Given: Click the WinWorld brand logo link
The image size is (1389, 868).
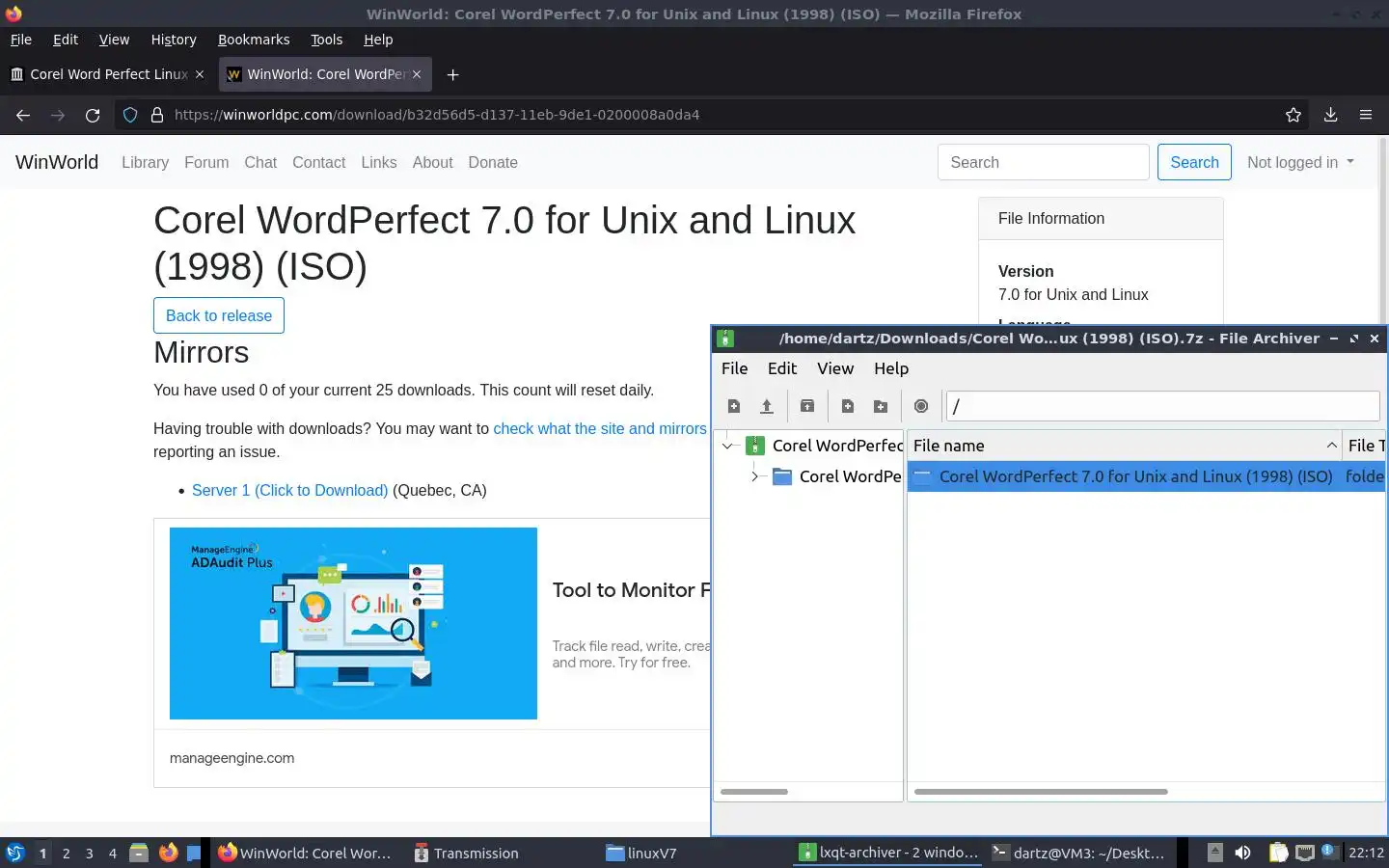Looking at the screenshot, I should click(x=57, y=162).
